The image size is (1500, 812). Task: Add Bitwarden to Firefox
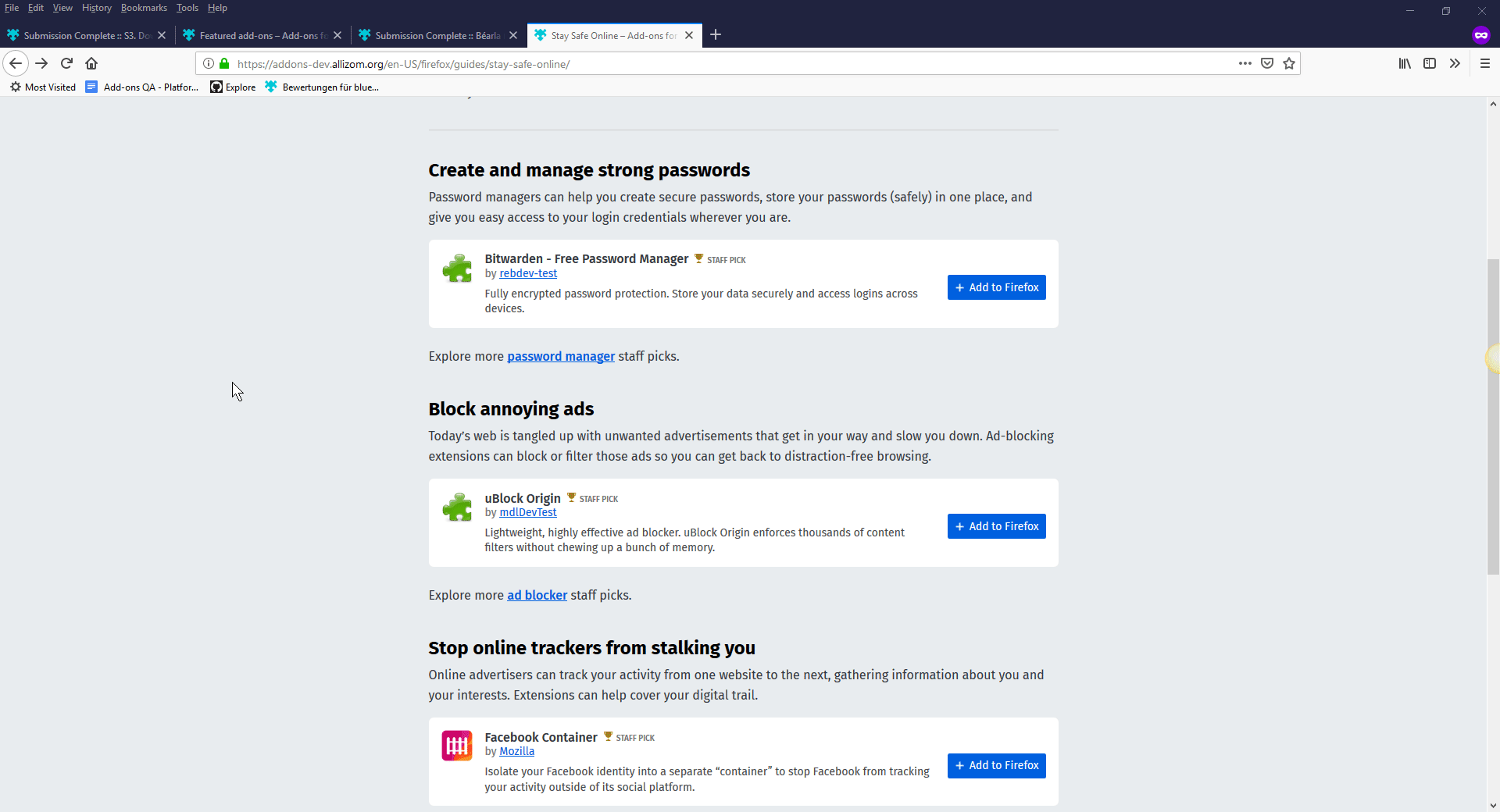996,287
